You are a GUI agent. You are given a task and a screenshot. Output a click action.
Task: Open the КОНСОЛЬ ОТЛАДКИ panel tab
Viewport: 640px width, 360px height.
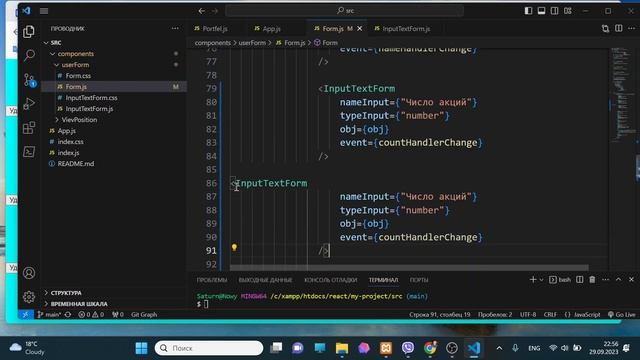(x=331, y=280)
